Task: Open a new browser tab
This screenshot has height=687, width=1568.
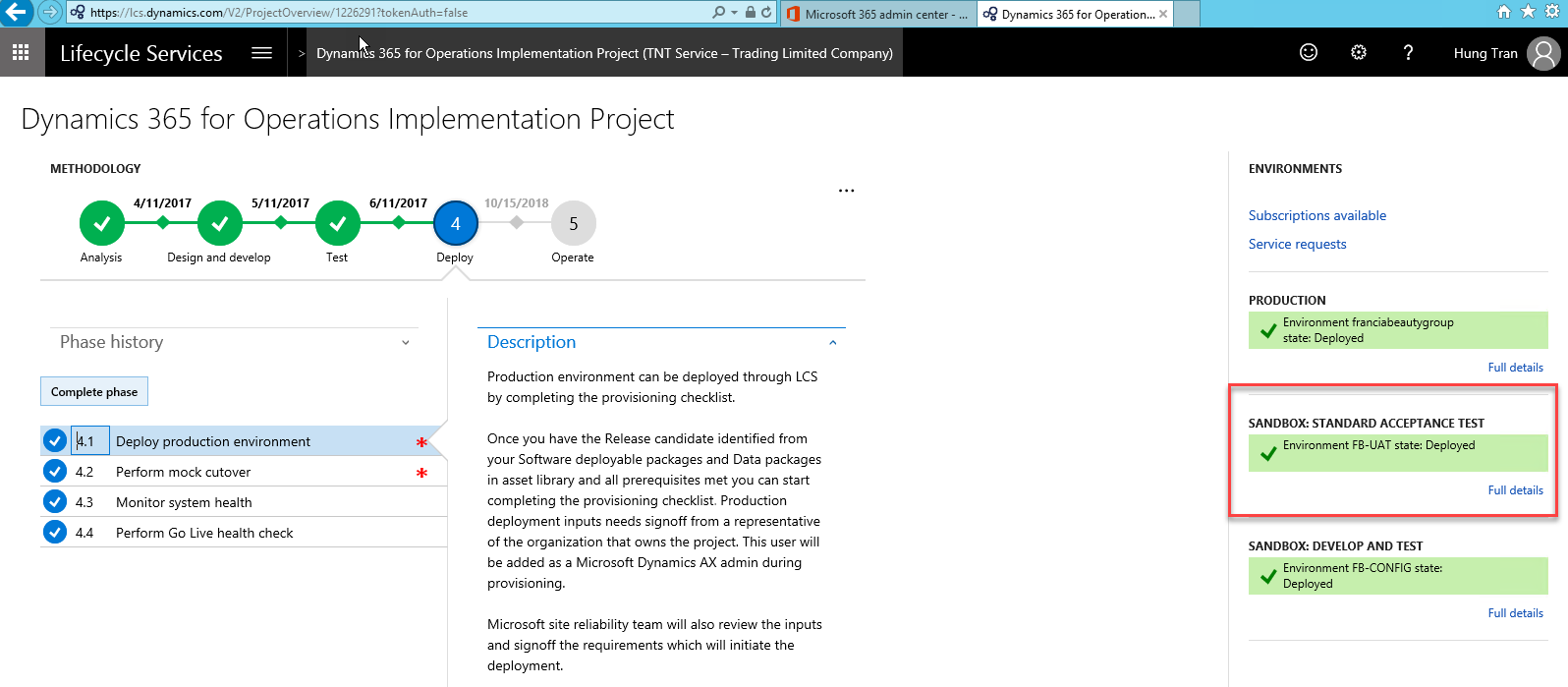Action: [1187, 14]
